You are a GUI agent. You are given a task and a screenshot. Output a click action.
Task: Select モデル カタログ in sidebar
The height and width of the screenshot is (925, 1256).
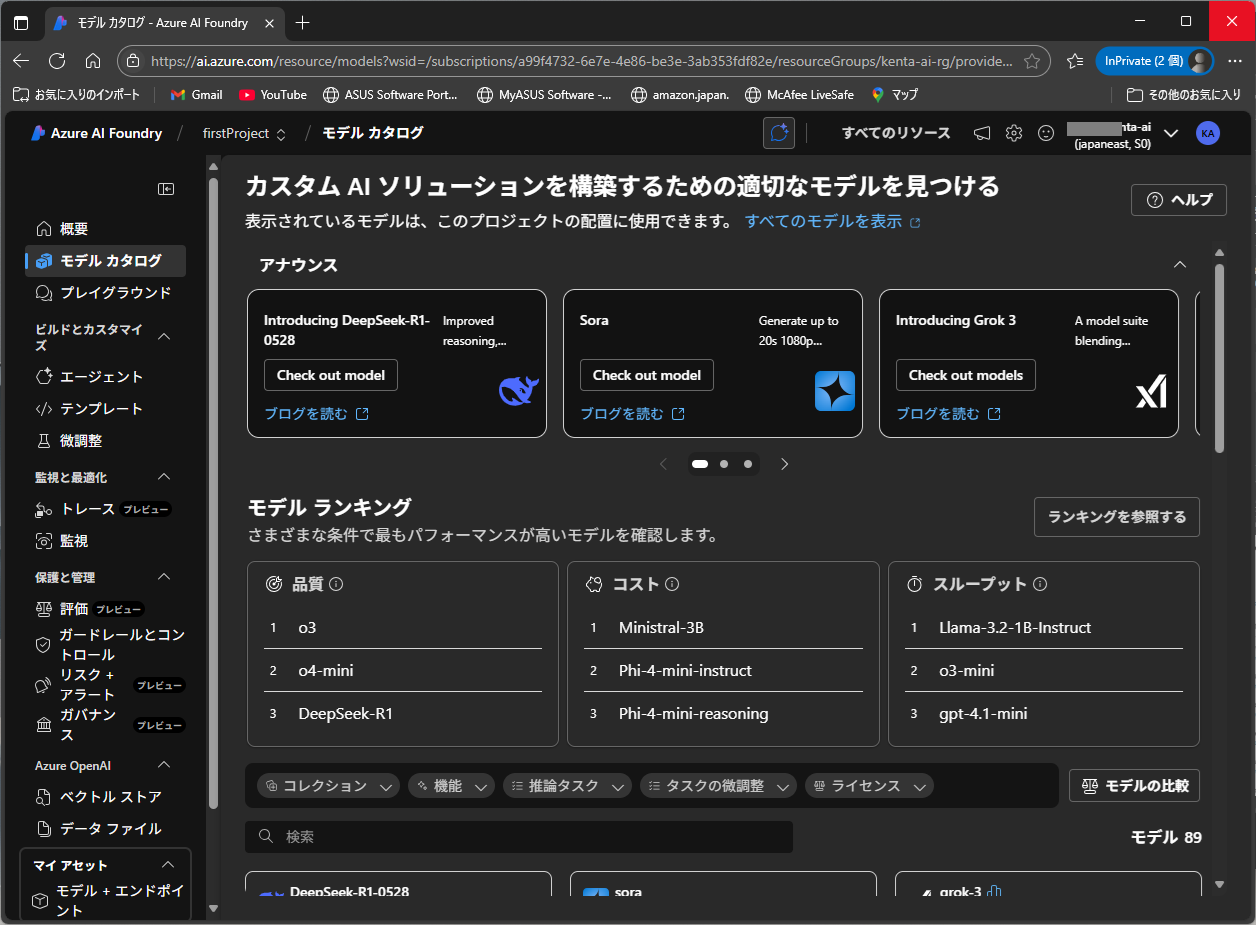coord(105,261)
